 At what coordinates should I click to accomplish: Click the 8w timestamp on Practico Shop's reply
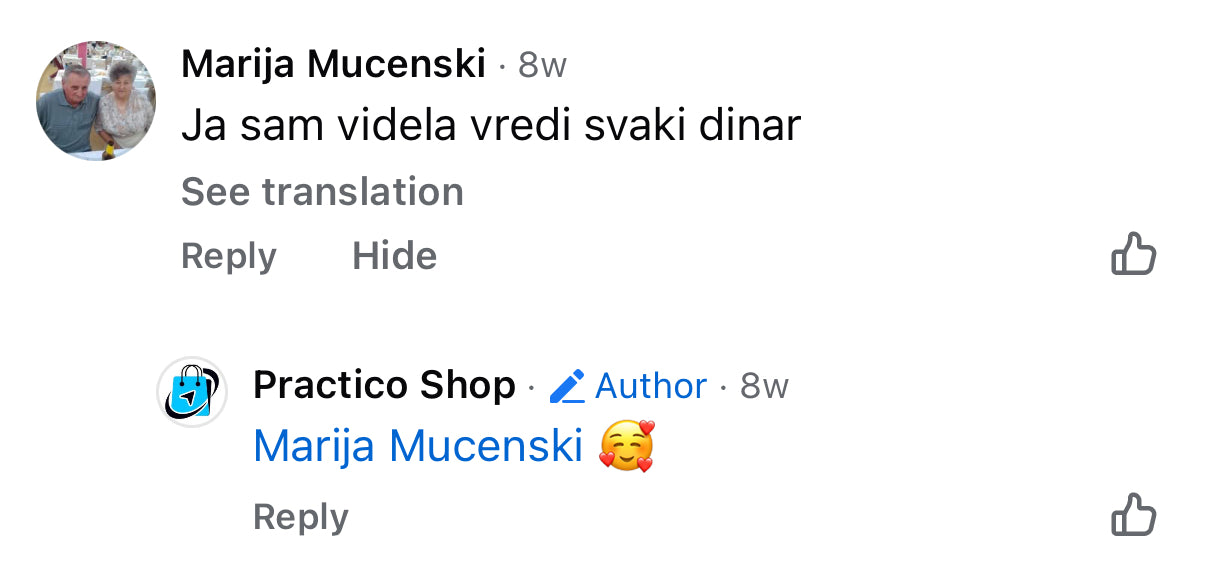tap(764, 386)
